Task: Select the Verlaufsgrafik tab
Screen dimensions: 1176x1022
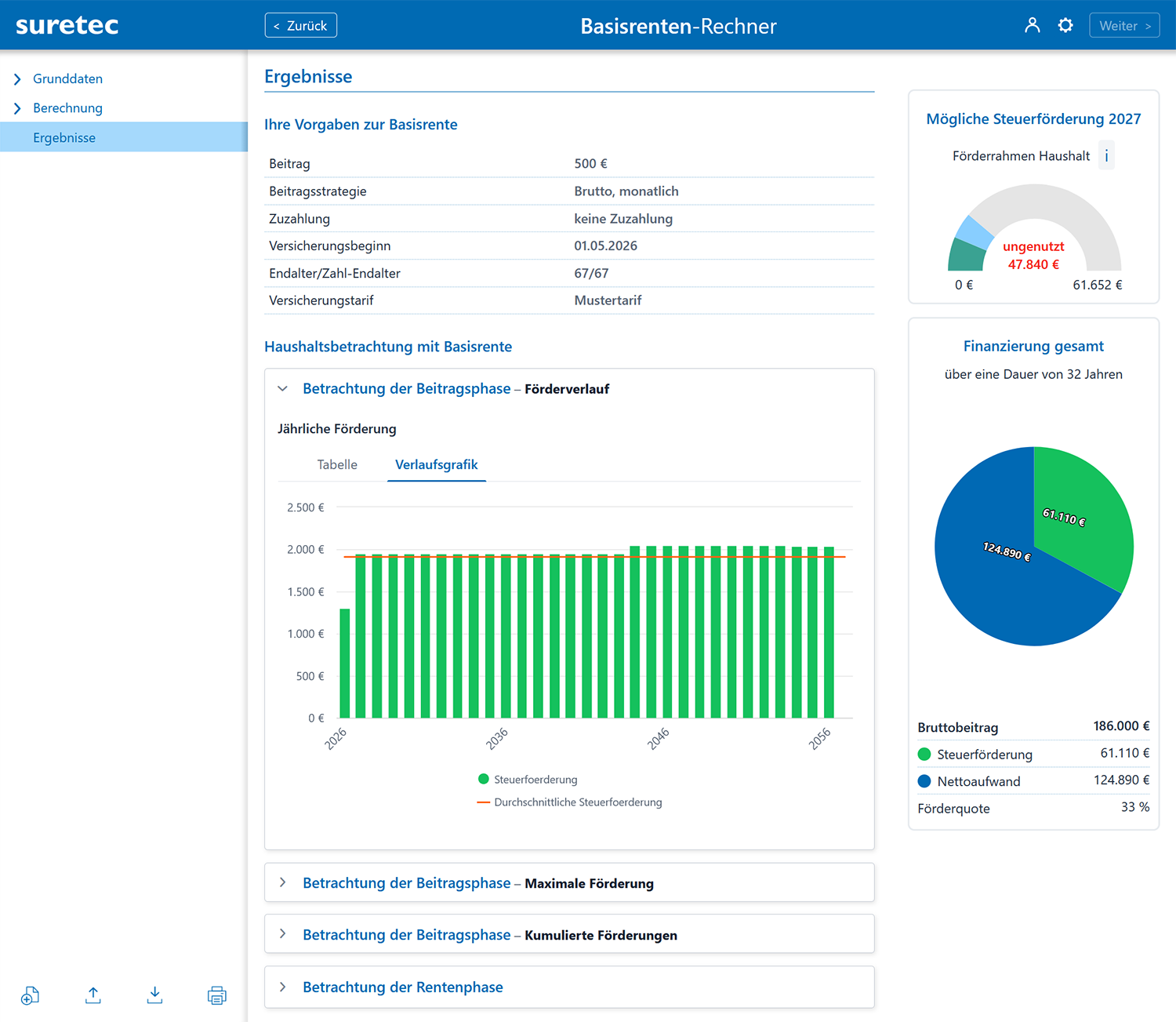Action: click(x=436, y=464)
